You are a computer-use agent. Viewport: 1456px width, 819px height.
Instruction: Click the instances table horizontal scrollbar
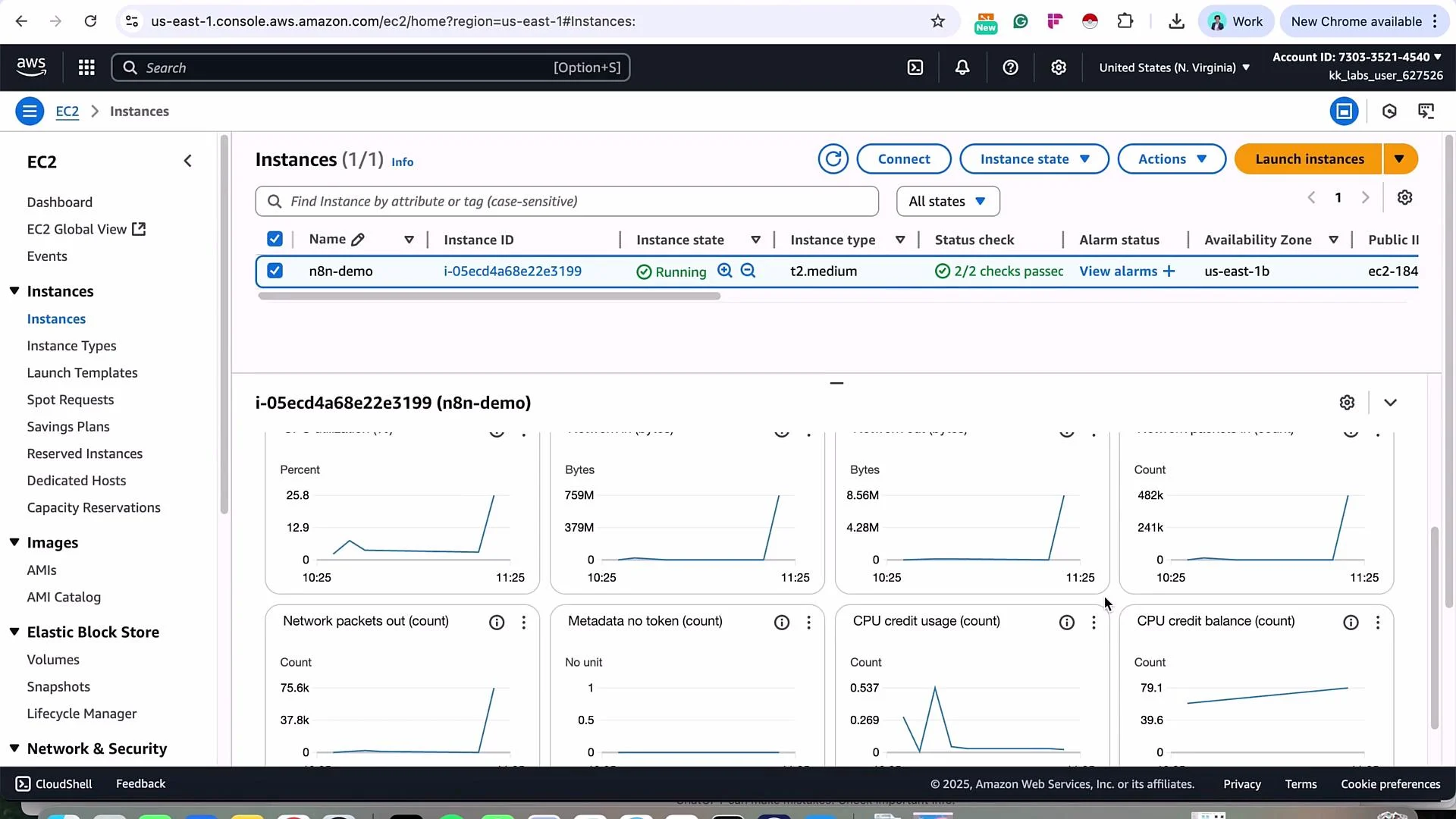(489, 297)
